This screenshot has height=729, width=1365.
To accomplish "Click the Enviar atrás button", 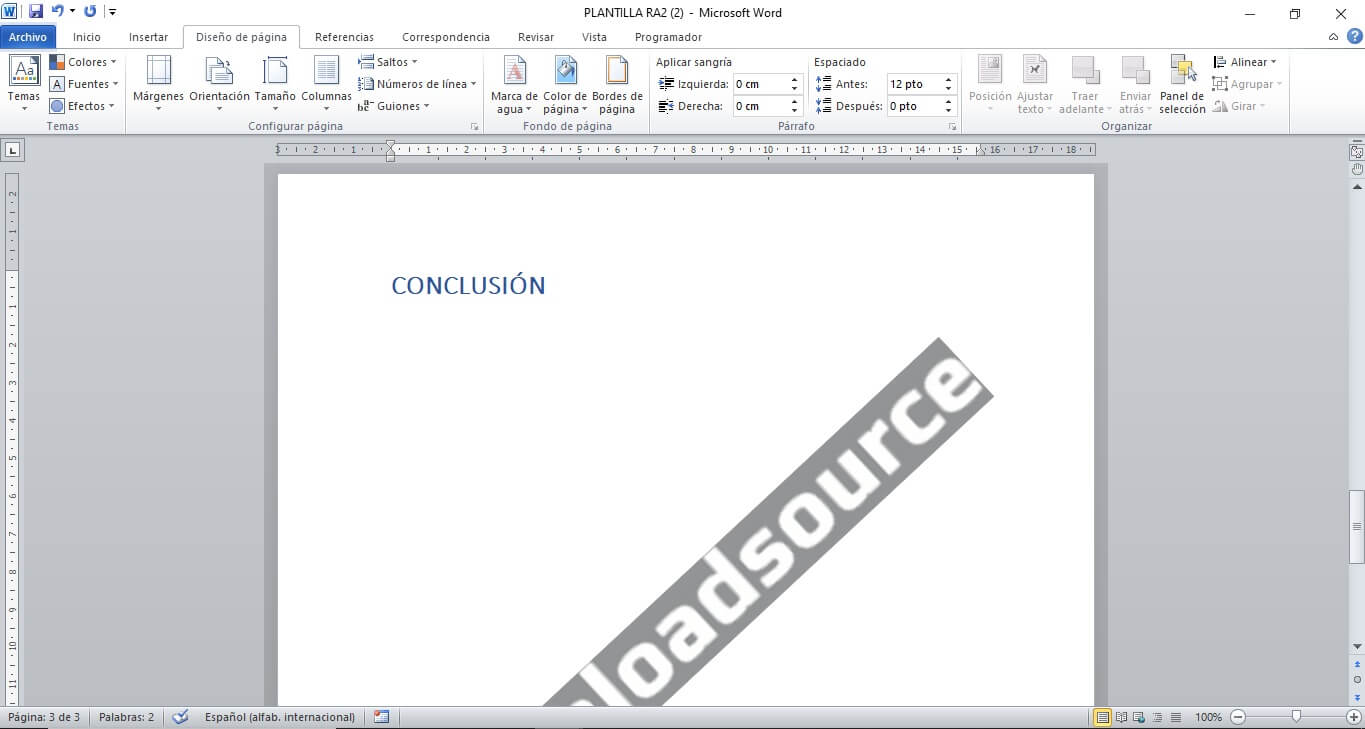I will pyautogui.click(x=1135, y=84).
